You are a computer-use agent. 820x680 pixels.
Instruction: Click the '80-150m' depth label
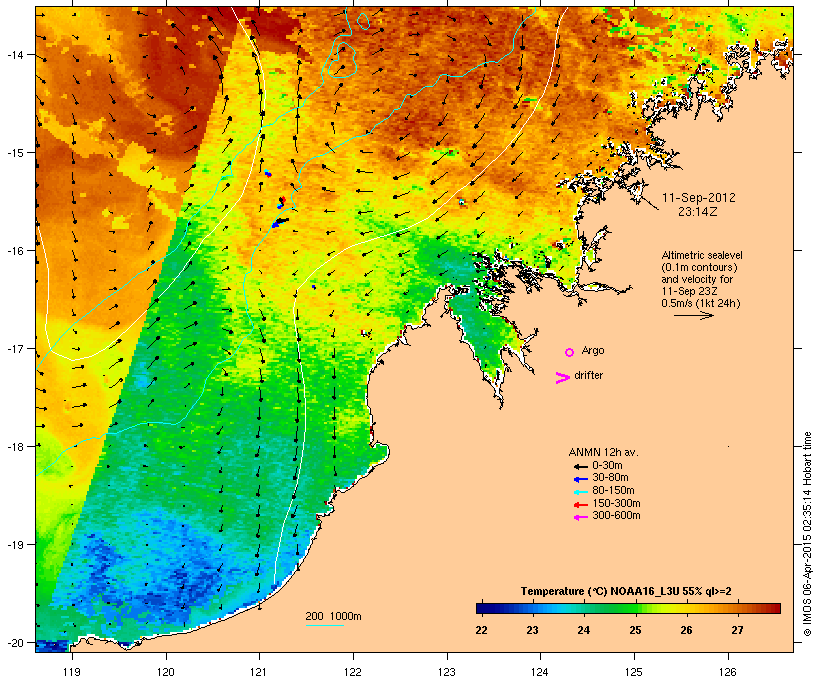tap(613, 491)
